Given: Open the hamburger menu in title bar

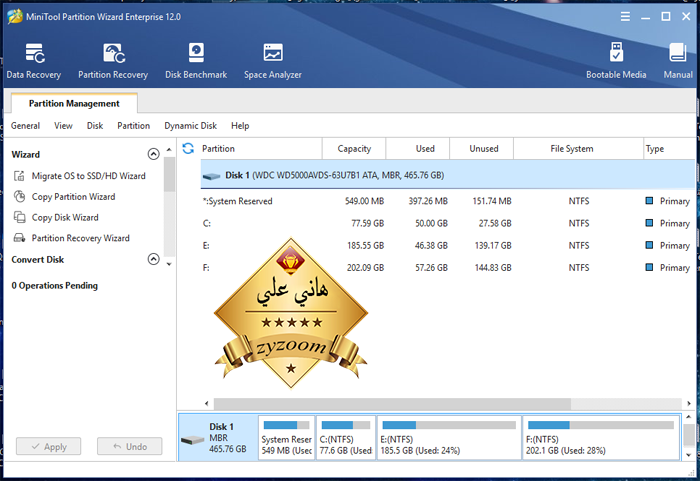Looking at the screenshot, I should pos(625,17).
